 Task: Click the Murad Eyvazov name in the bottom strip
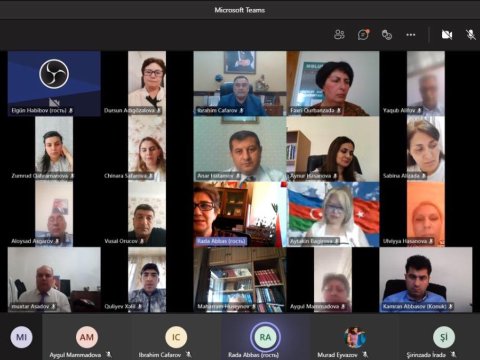(337, 355)
